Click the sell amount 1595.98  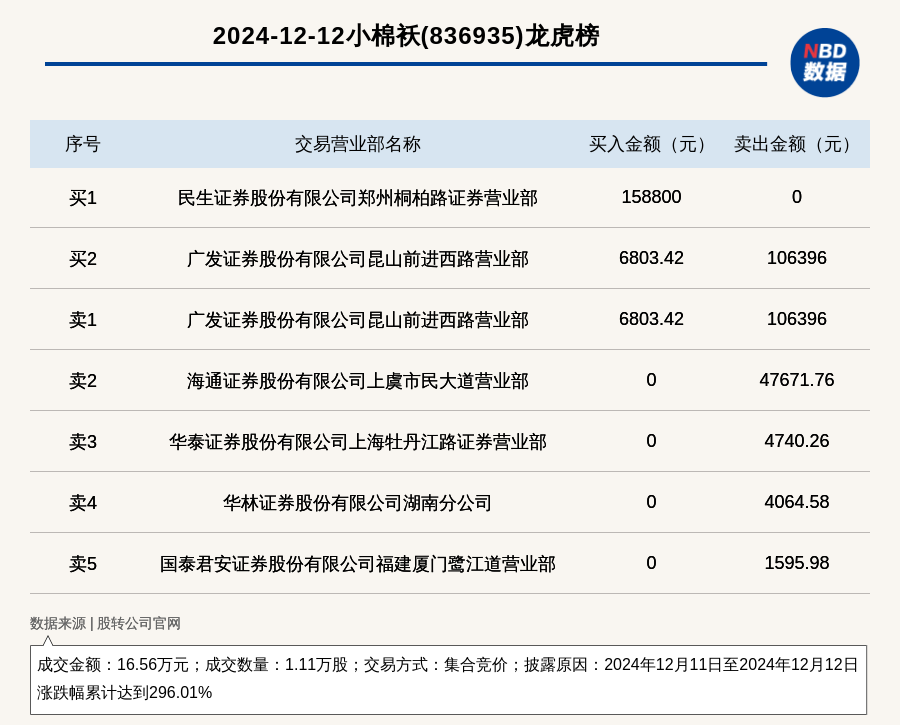(x=797, y=563)
